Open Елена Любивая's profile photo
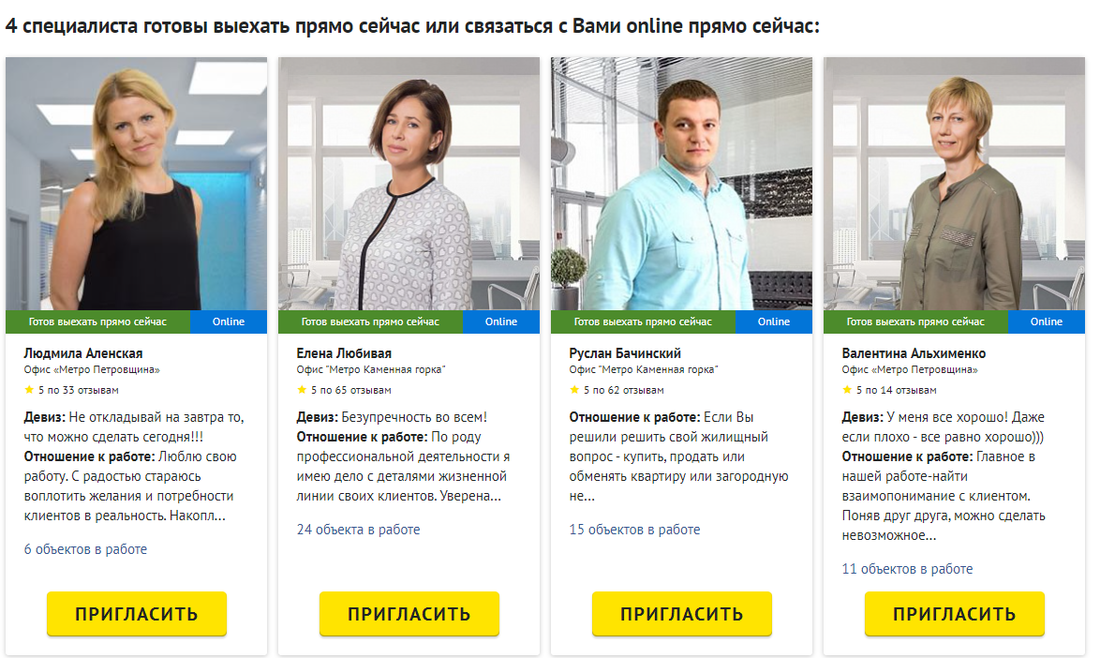 point(409,184)
